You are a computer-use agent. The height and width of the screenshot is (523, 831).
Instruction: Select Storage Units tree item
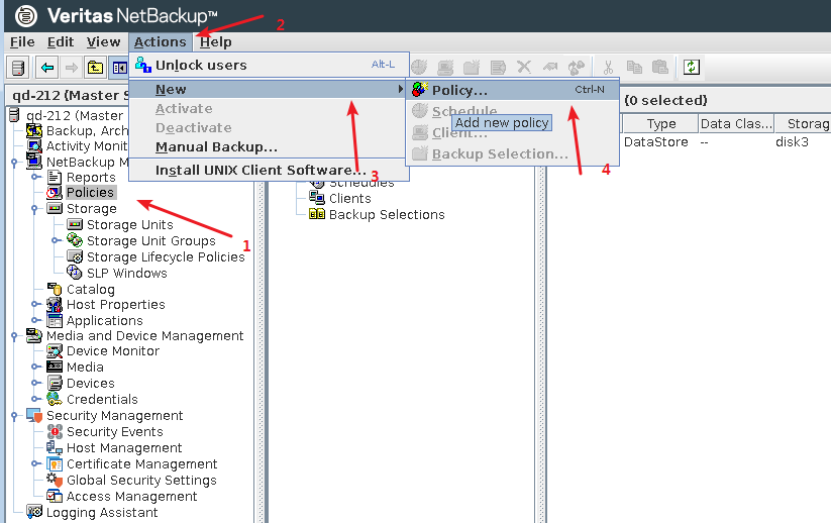click(130, 225)
